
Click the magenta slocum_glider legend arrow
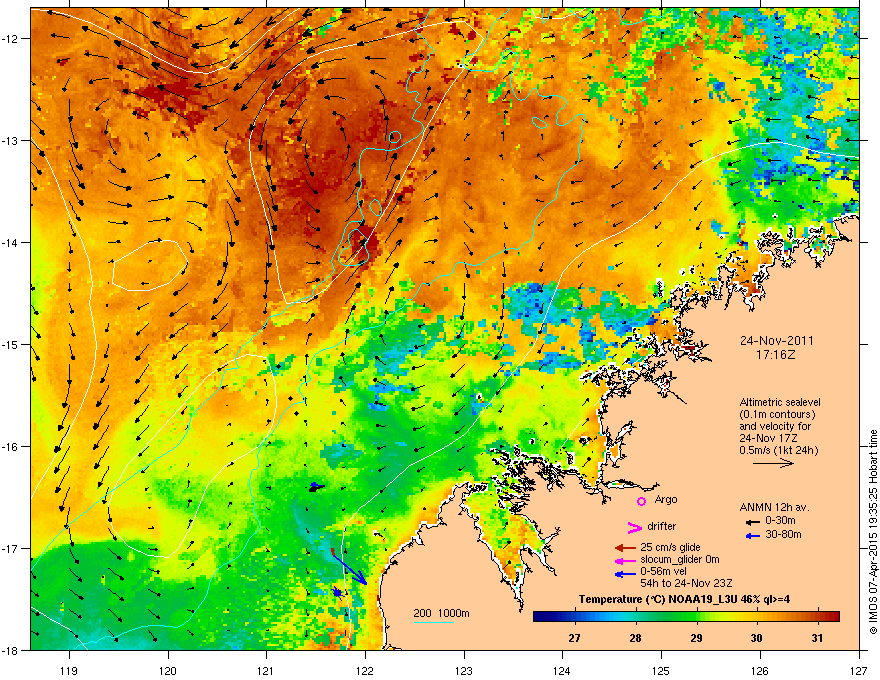click(625, 560)
